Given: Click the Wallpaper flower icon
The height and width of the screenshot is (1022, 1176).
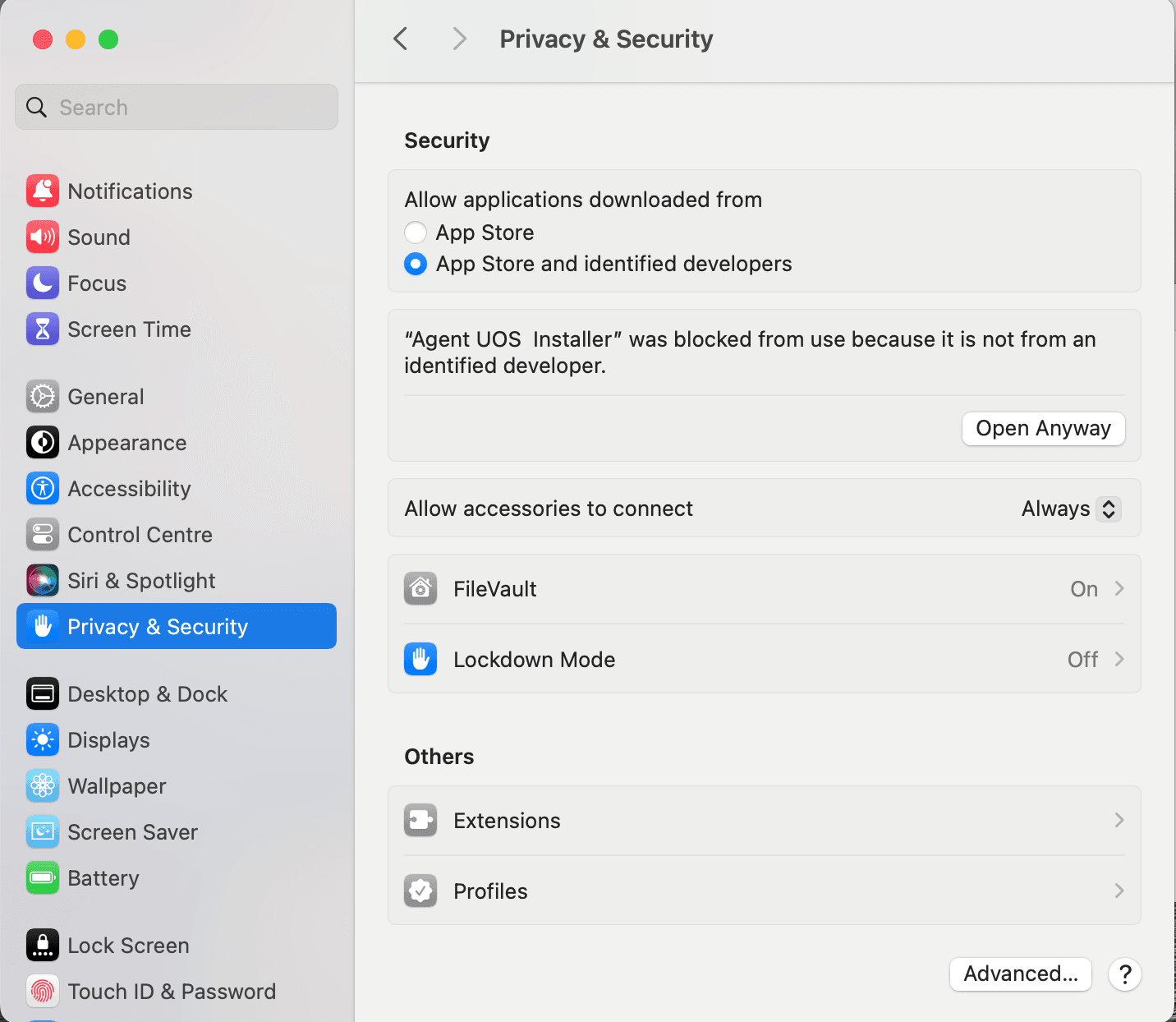Looking at the screenshot, I should 43,785.
